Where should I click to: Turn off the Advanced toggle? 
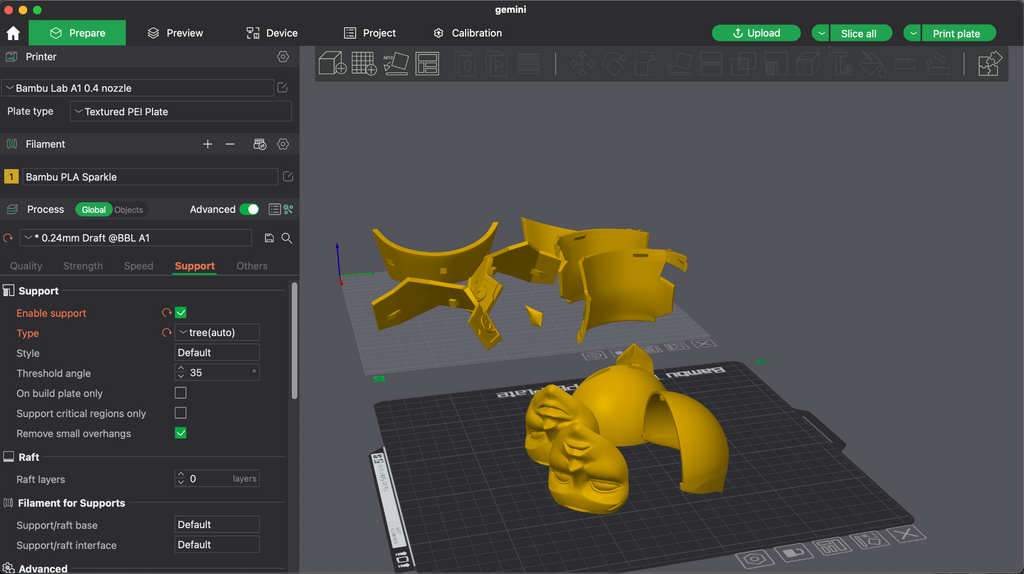[x=249, y=210]
